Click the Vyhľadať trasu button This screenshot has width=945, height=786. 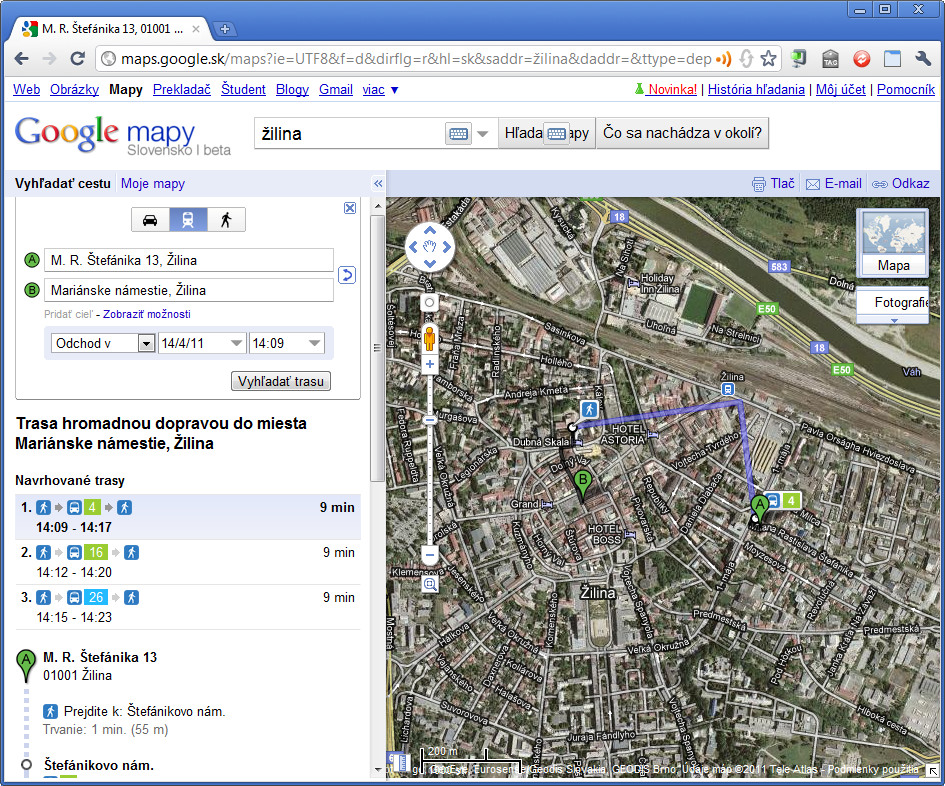coord(281,382)
